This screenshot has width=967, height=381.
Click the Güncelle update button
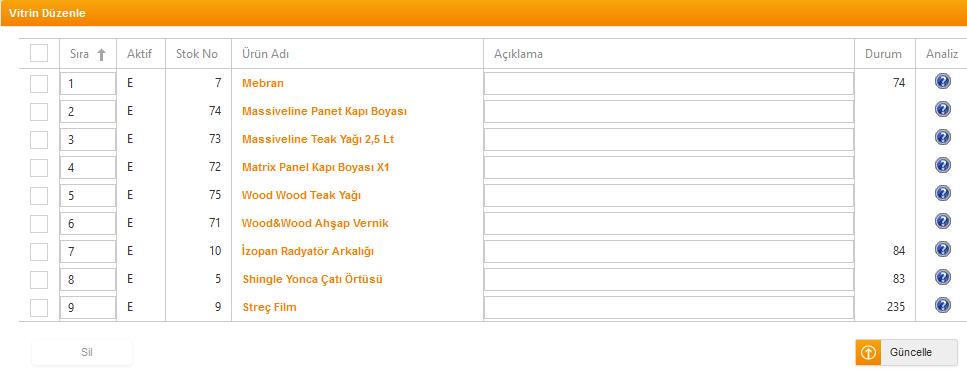tap(907, 353)
